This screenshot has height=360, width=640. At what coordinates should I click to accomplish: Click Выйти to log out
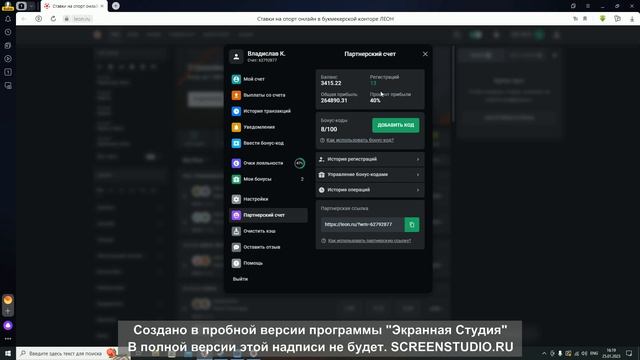[x=240, y=279]
